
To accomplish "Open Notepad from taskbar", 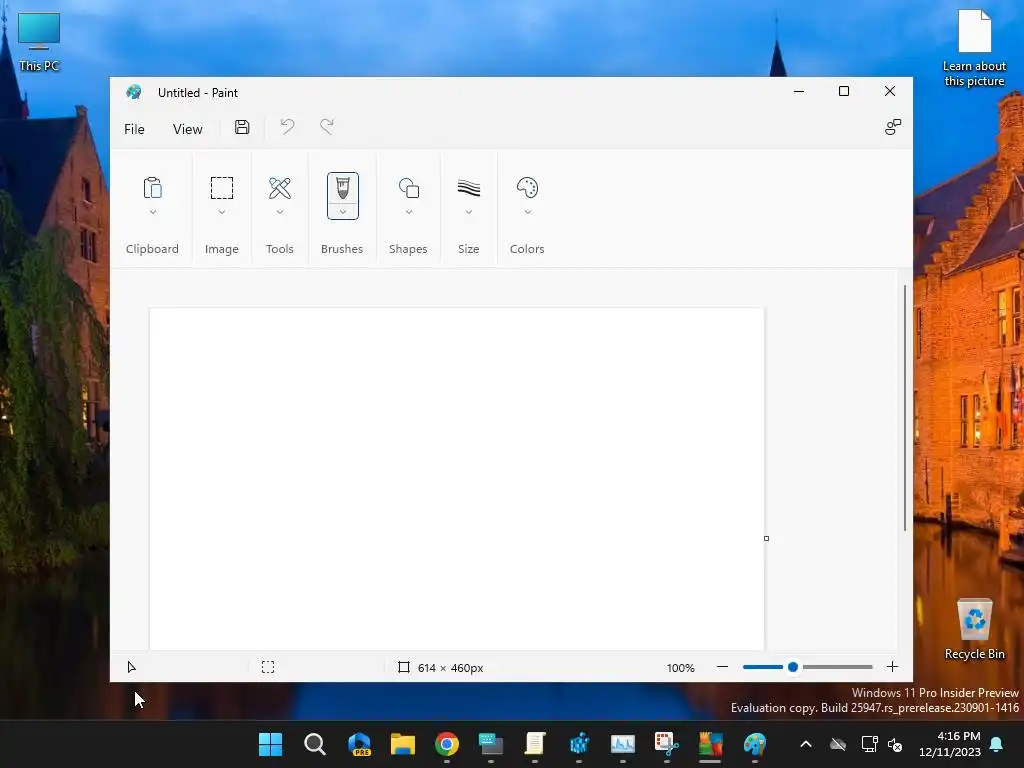I will (535, 744).
